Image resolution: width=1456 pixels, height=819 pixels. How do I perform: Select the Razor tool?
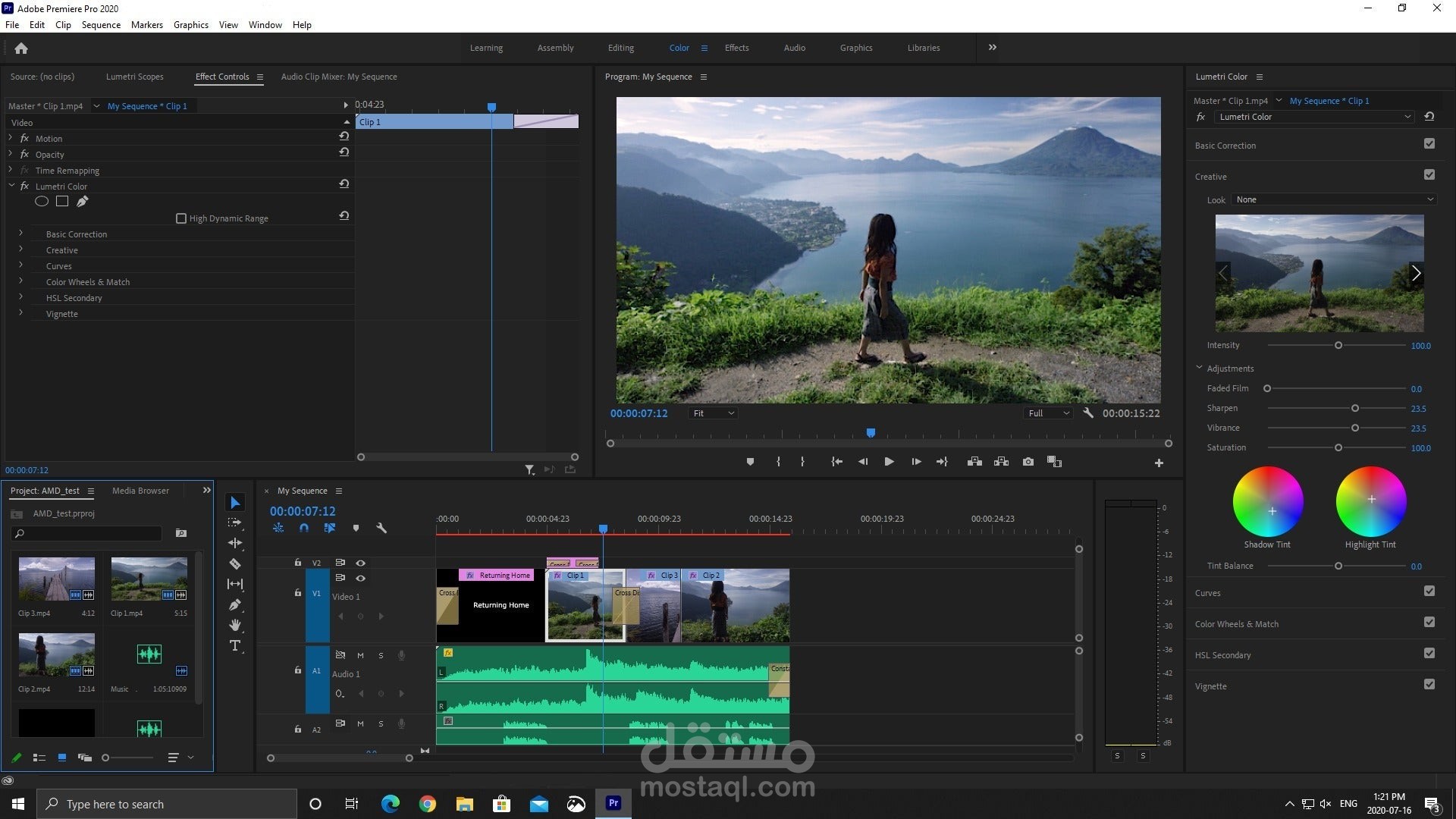(x=235, y=563)
